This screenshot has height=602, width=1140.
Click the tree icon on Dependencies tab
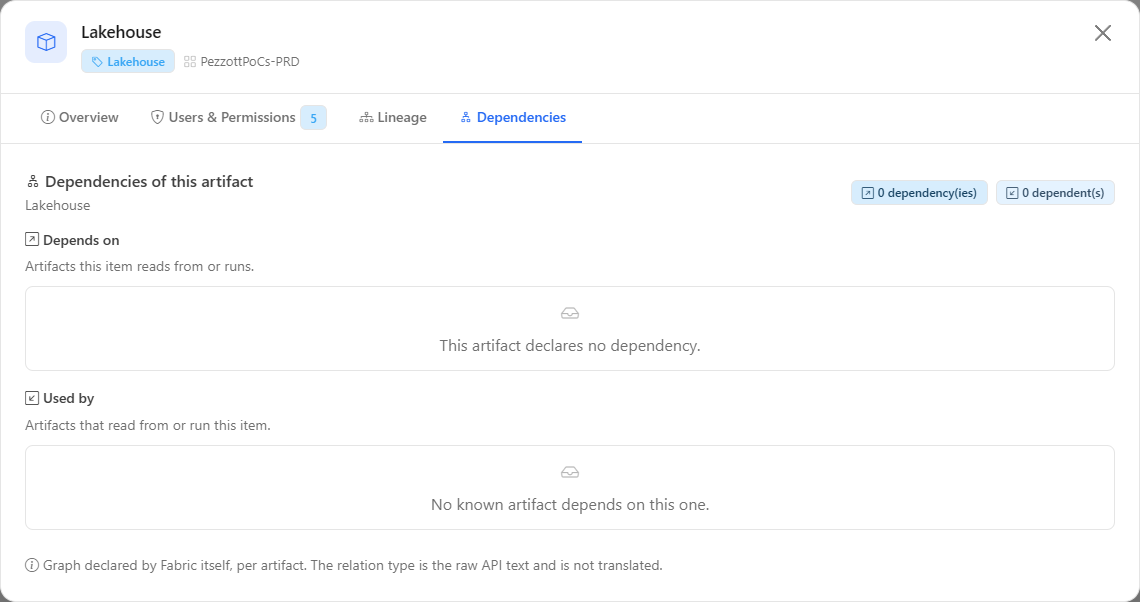466,117
